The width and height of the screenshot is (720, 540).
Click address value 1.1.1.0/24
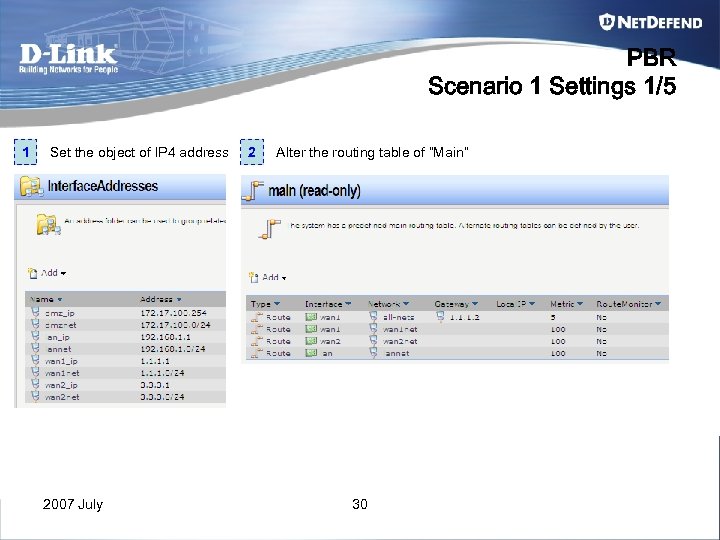[x=162, y=373]
